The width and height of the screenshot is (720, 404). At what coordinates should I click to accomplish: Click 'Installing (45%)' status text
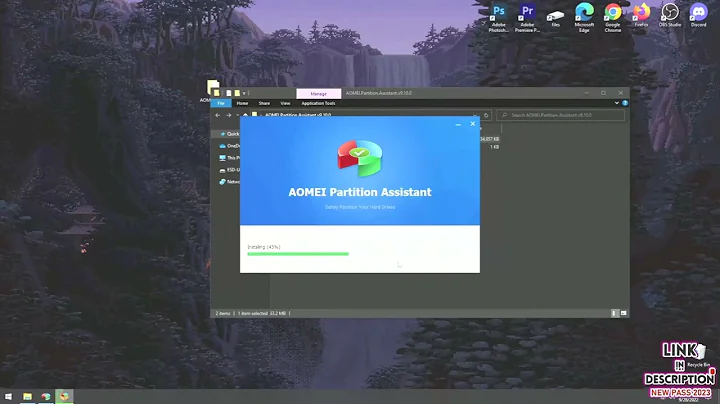(264, 247)
